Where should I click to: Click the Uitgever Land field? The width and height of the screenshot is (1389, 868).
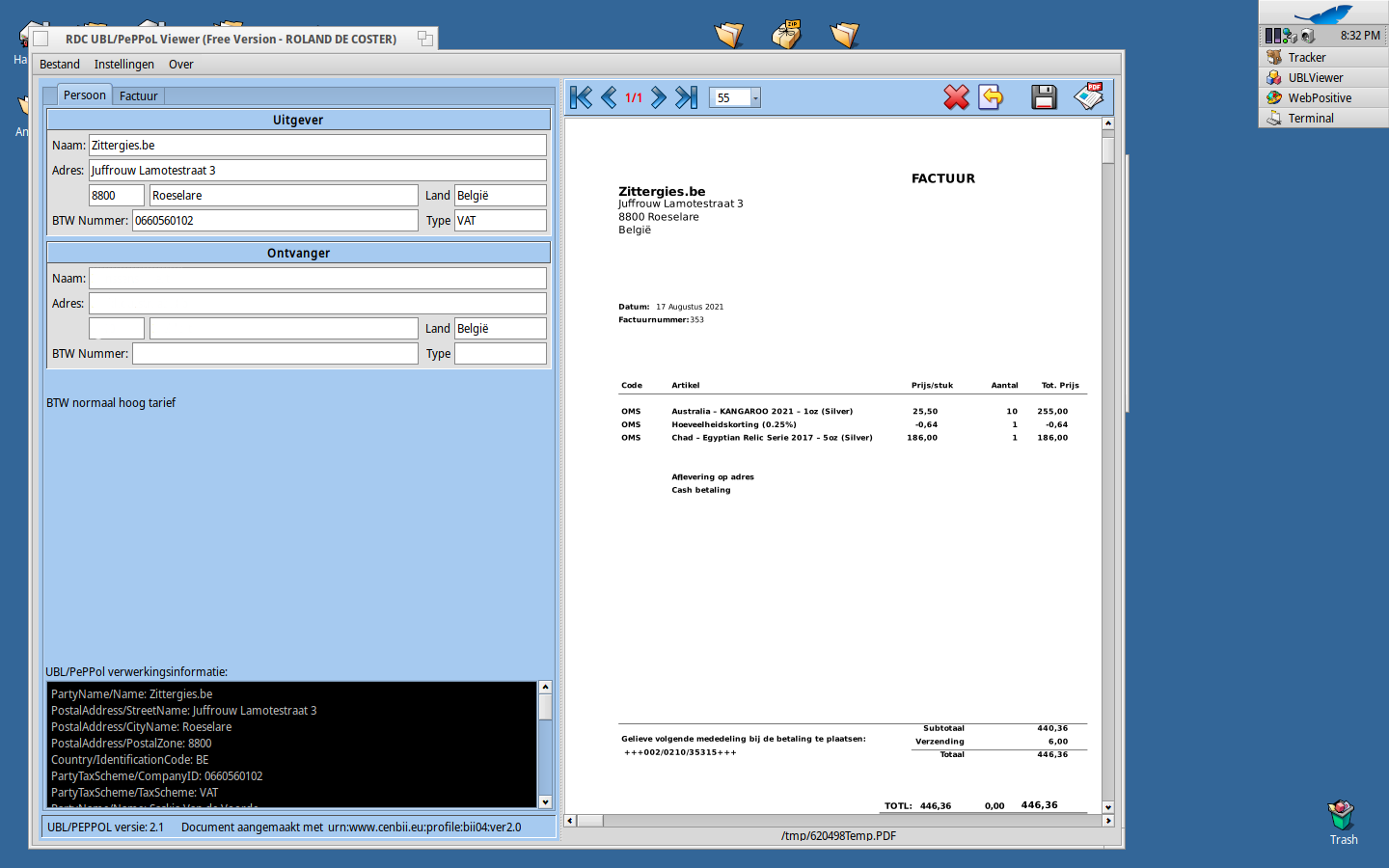501,196
